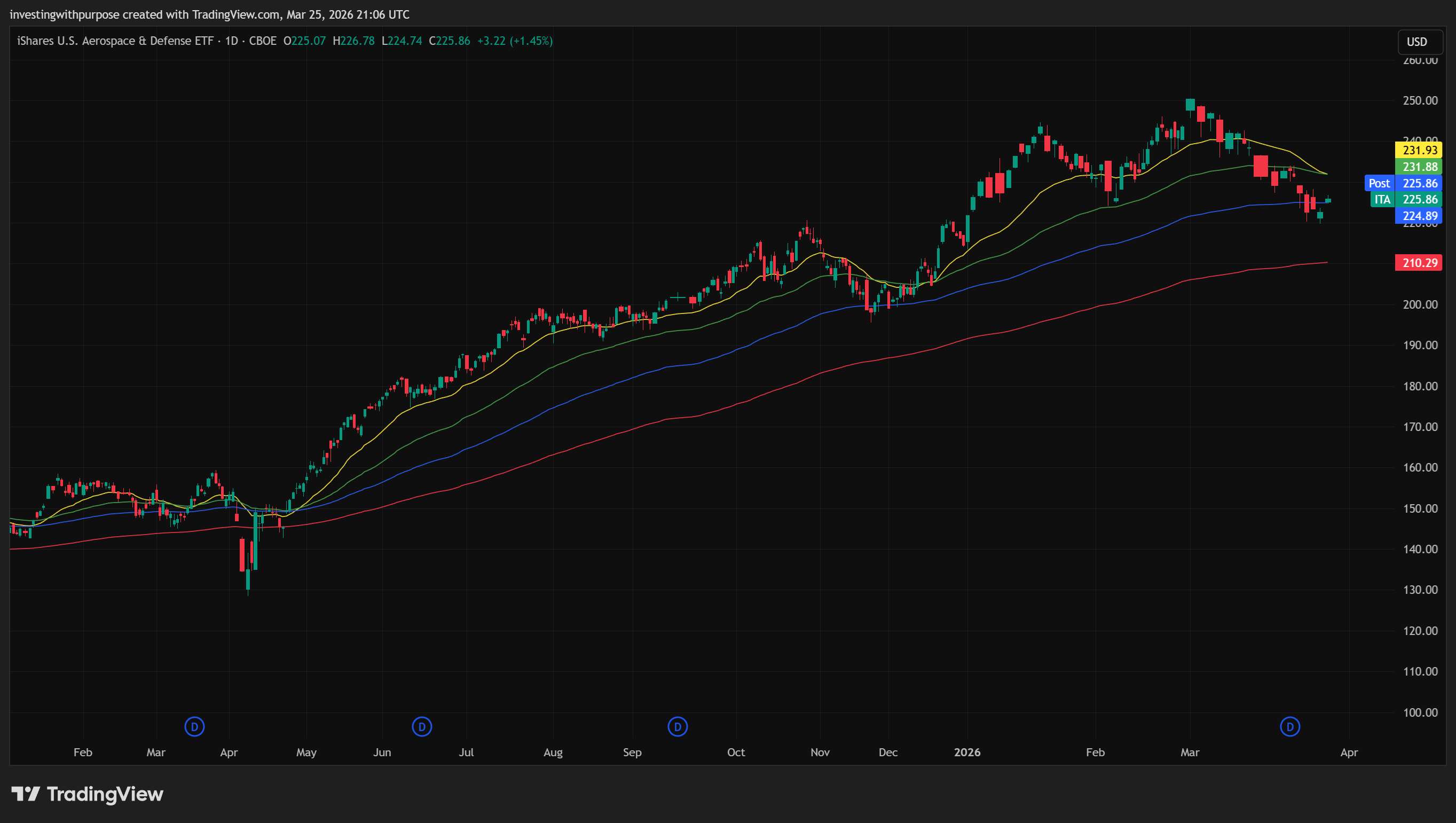
Task: Click the ITA 225.86 last price label
Action: 1406,200
